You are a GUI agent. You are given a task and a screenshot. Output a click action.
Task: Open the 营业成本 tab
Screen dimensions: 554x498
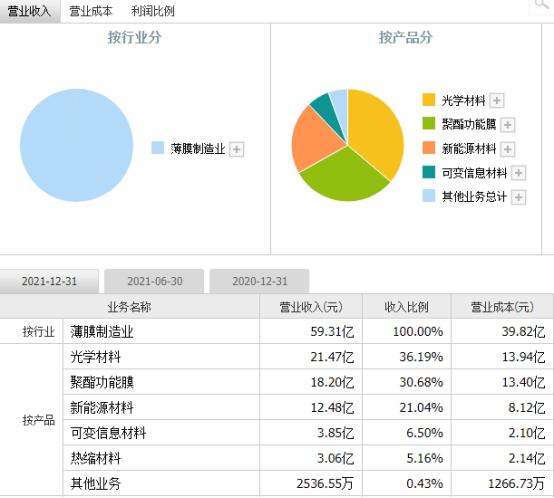tap(91, 11)
